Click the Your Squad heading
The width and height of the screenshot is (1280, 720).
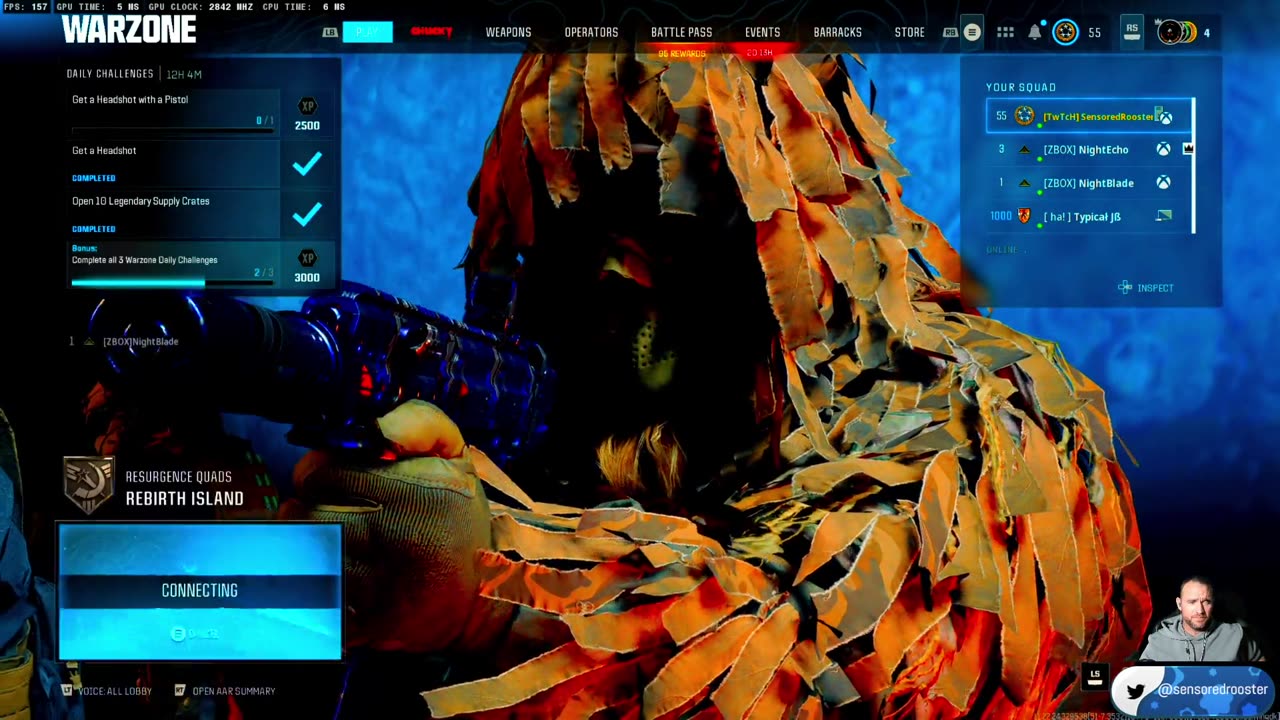click(1020, 87)
